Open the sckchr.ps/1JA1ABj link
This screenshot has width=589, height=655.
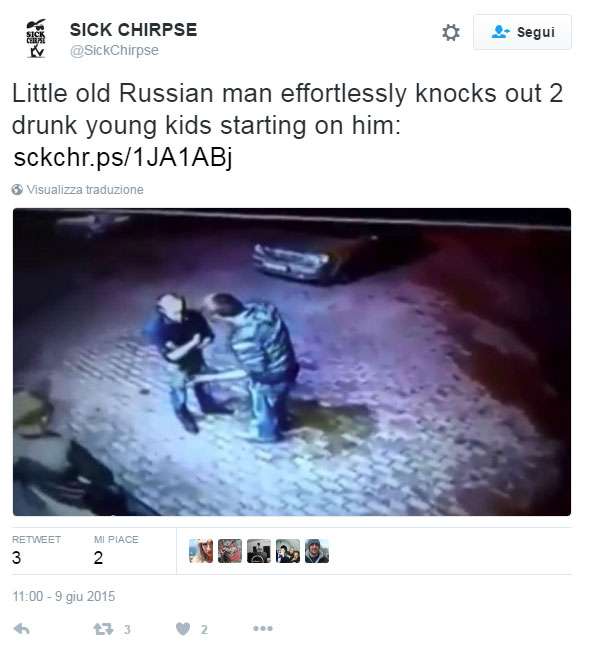123,158
